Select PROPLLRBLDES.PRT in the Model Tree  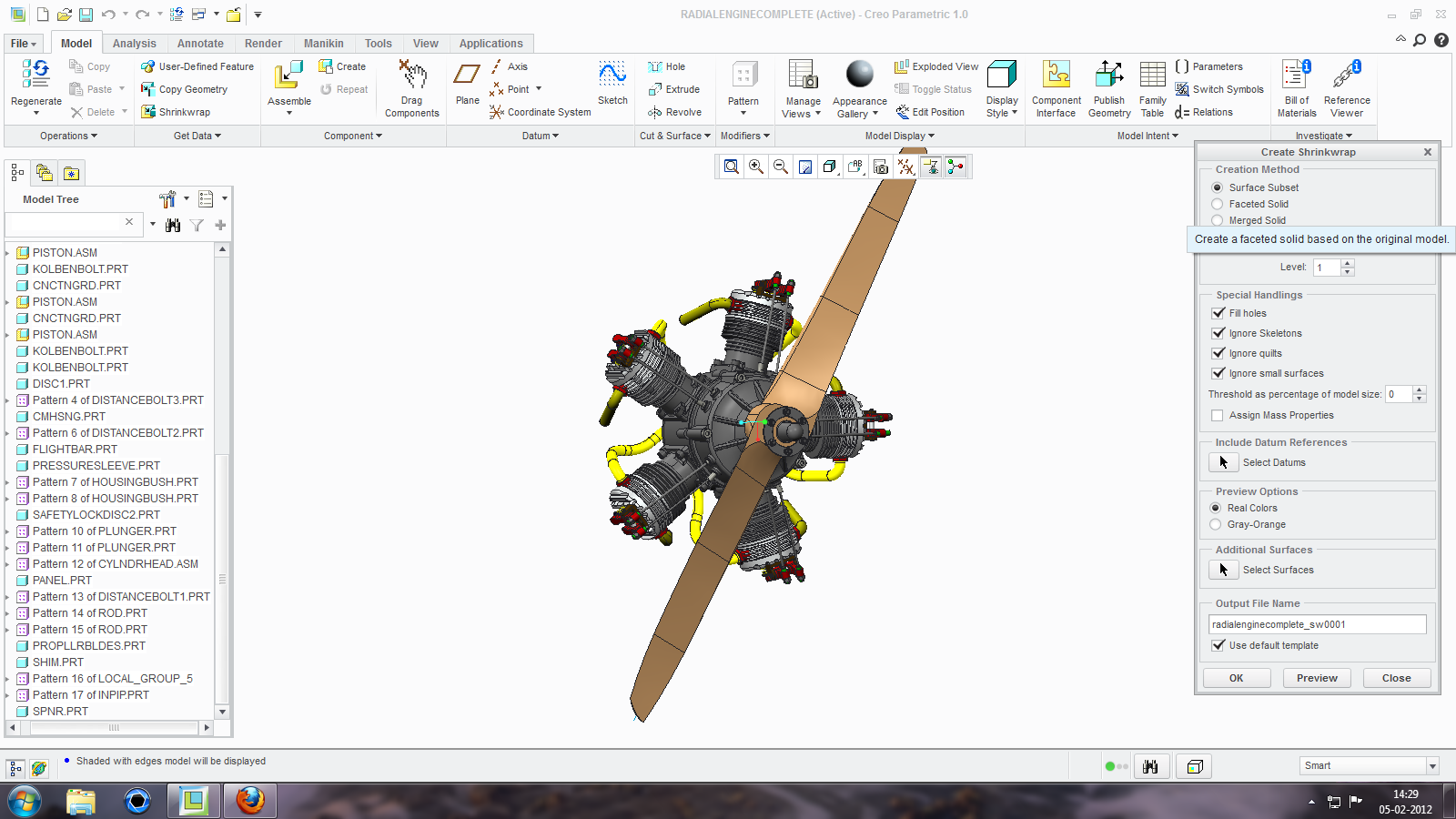89,646
